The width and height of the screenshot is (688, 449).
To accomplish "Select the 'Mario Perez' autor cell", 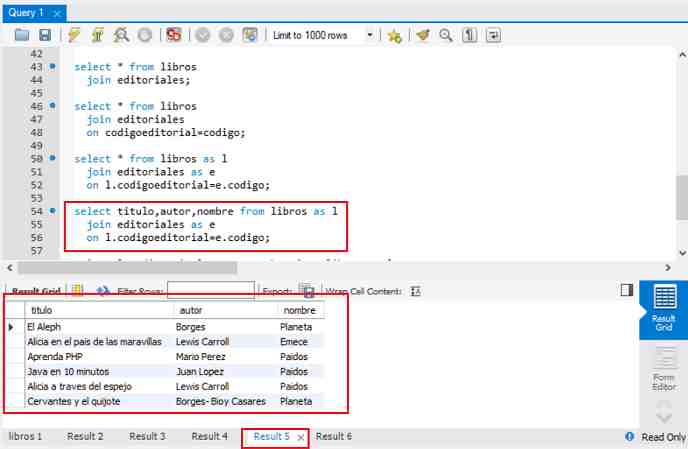I will point(226,357).
